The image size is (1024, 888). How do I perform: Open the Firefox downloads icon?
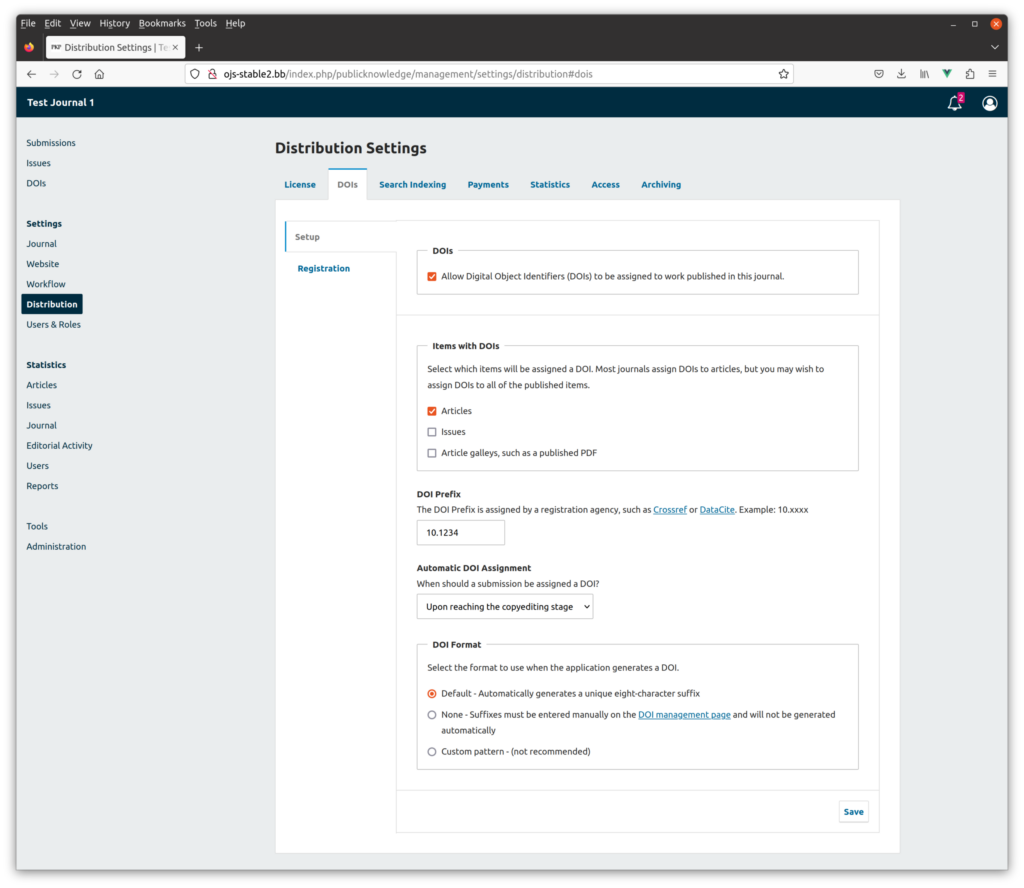click(x=901, y=74)
